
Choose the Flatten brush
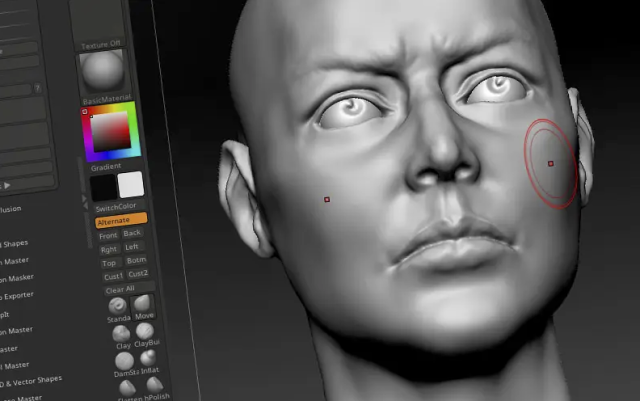(x=127, y=388)
